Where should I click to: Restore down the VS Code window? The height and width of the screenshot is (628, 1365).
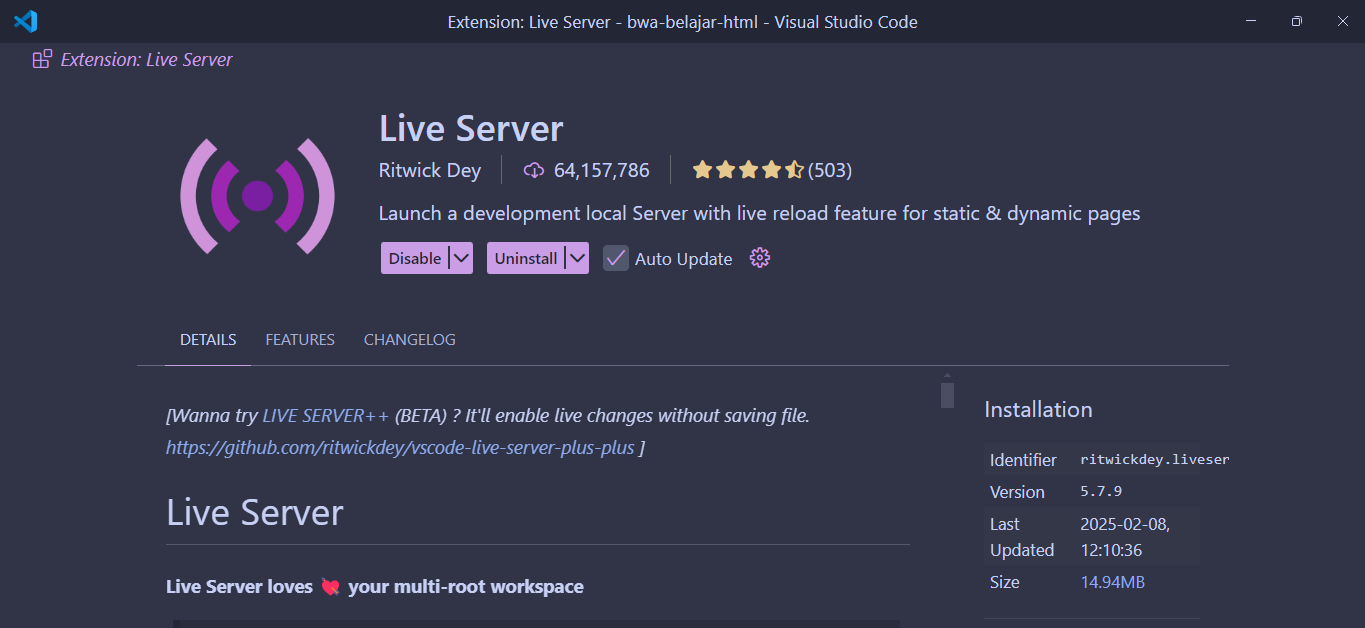click(1296, 21)
